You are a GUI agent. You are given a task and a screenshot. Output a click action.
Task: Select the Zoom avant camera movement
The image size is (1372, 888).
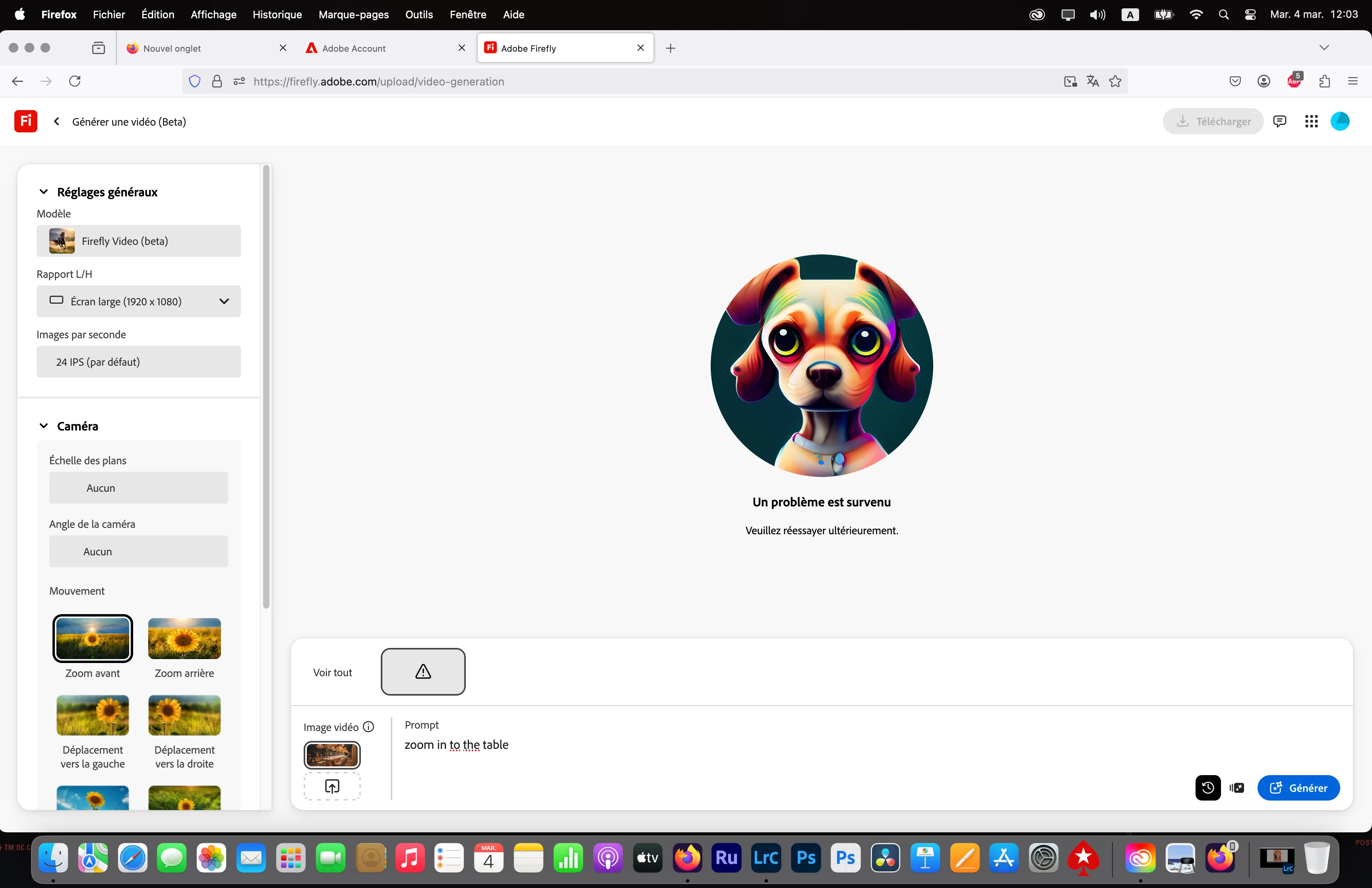[x=92, y=638]
